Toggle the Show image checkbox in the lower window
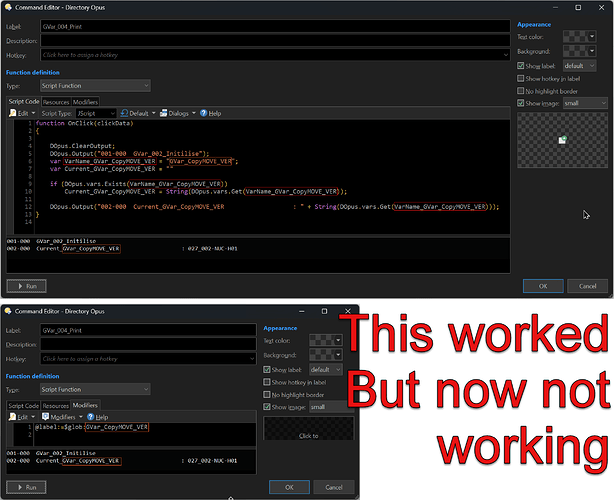Image resolution: width=614 pixels, height=500 pixels. coord(268,406)
